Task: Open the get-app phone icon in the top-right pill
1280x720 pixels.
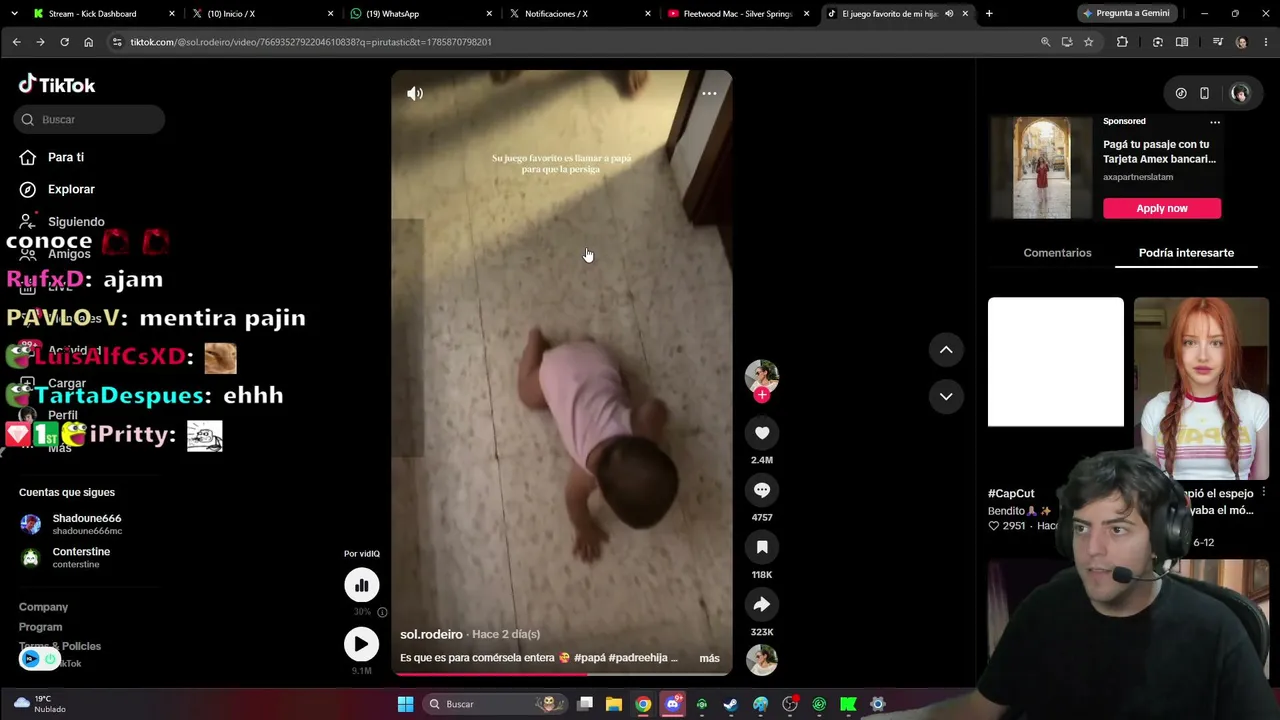Action: point(1204,93)
